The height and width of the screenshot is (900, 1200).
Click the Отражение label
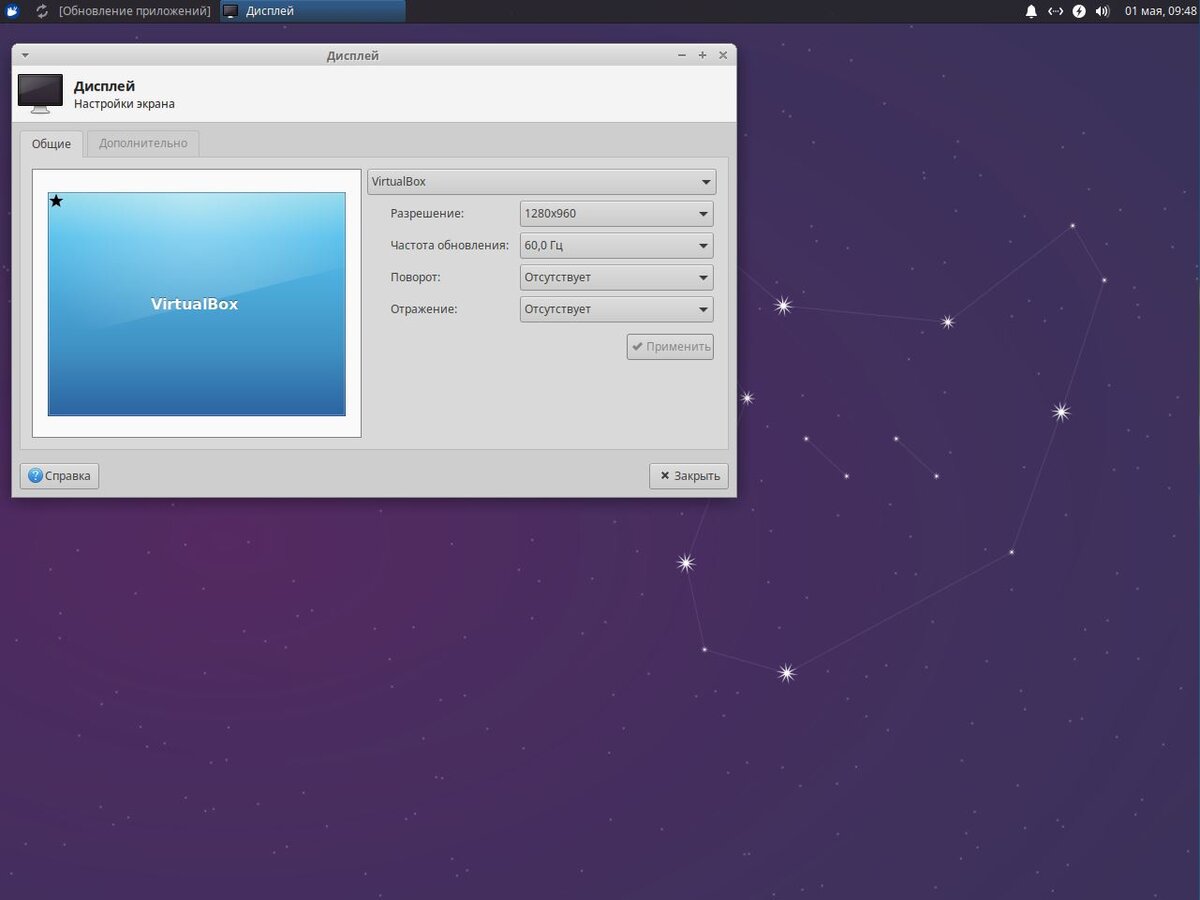(x=424, y=309)
